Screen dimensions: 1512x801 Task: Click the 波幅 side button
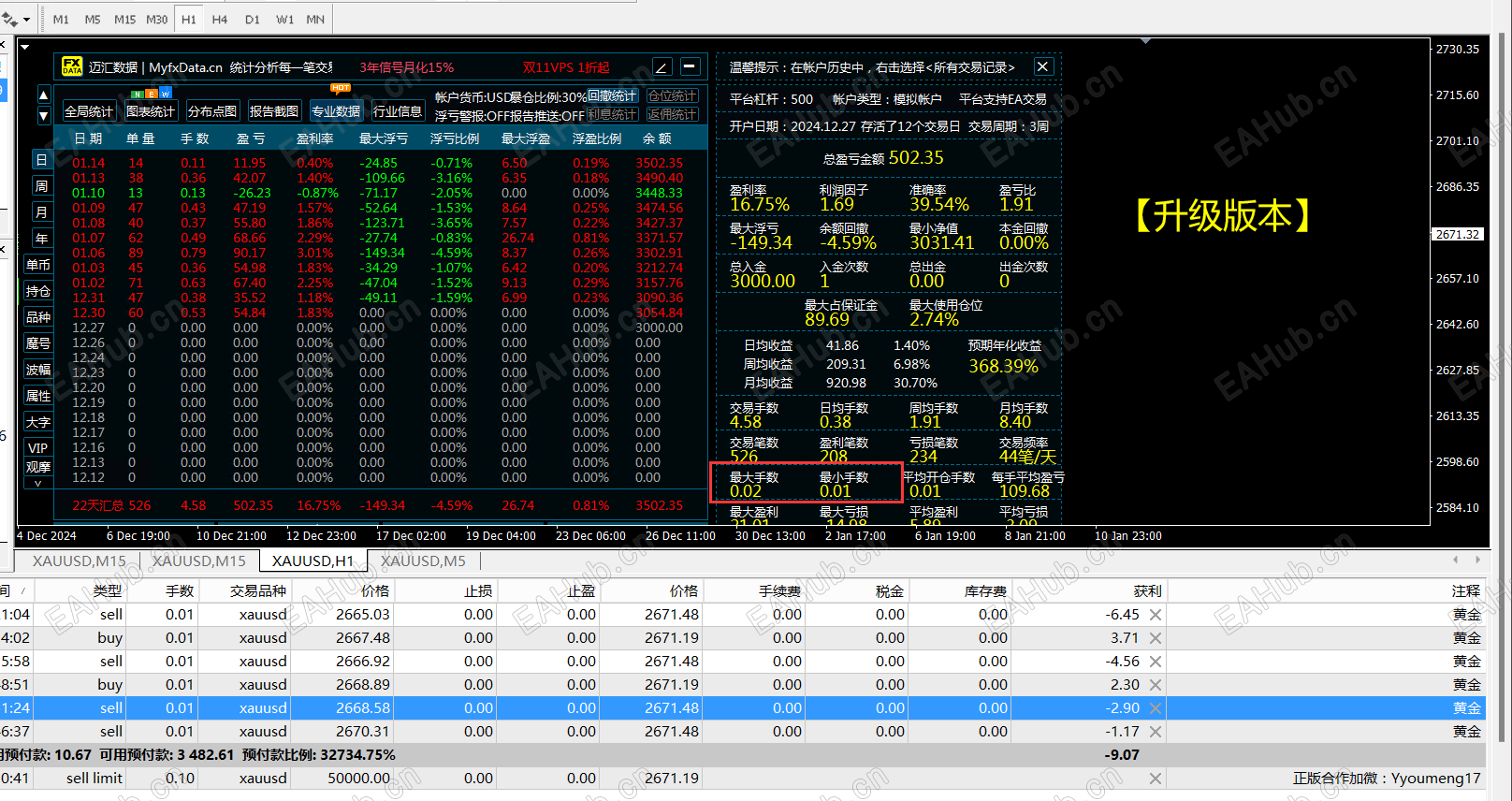pyautogui.click(x=38, y=370)
